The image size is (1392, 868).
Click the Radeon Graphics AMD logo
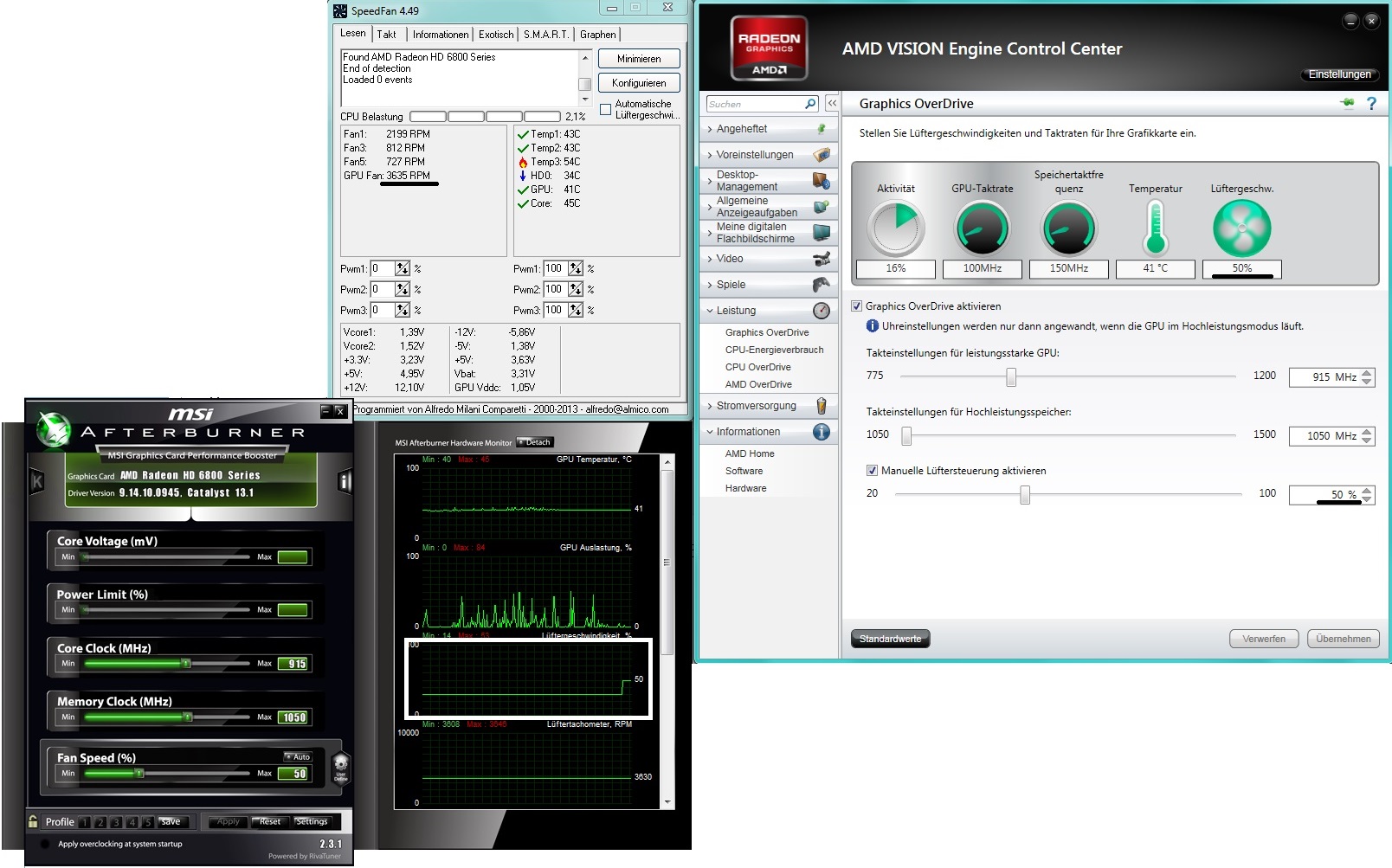[769, 48]
